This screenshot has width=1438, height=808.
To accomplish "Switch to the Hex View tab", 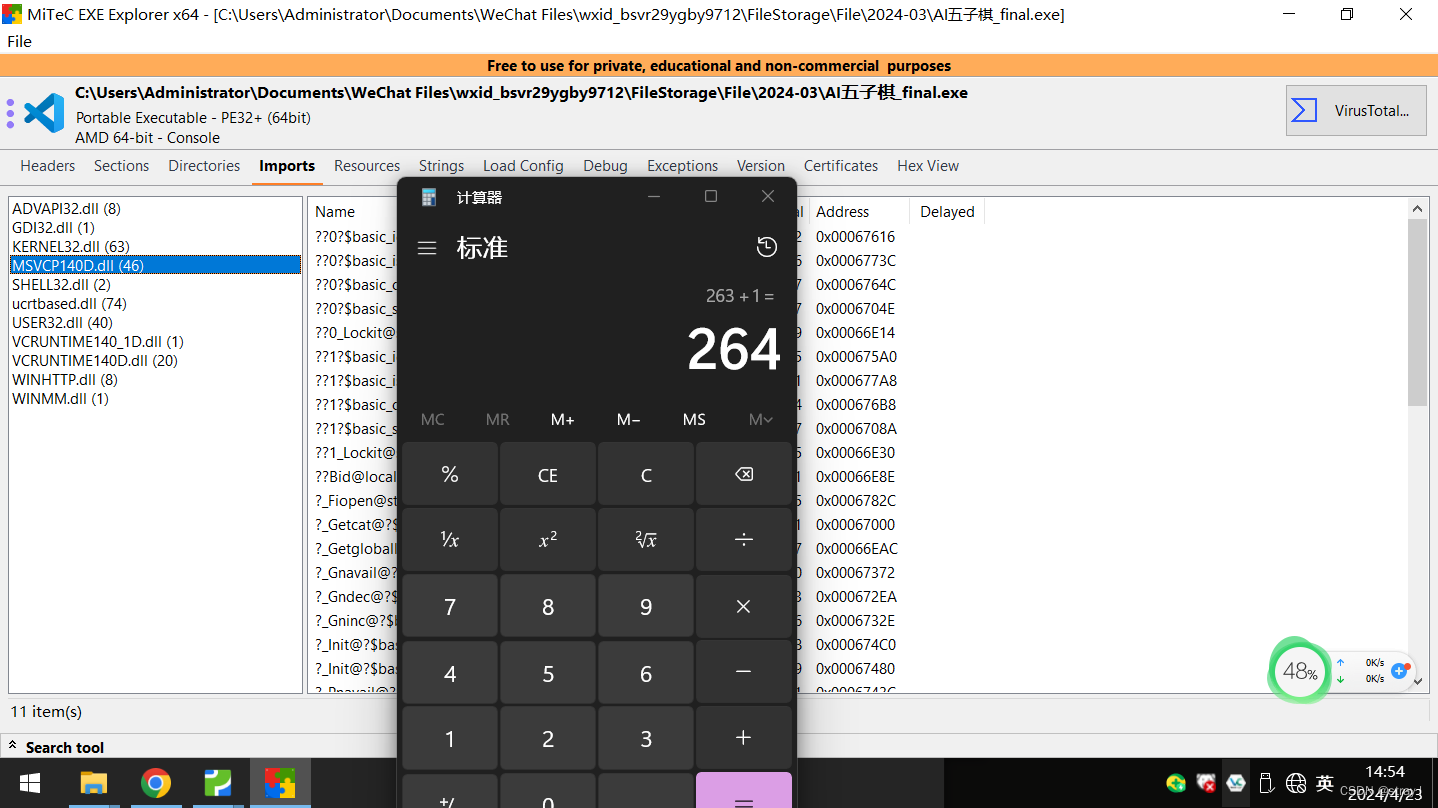I will click(x=928, y=166).
